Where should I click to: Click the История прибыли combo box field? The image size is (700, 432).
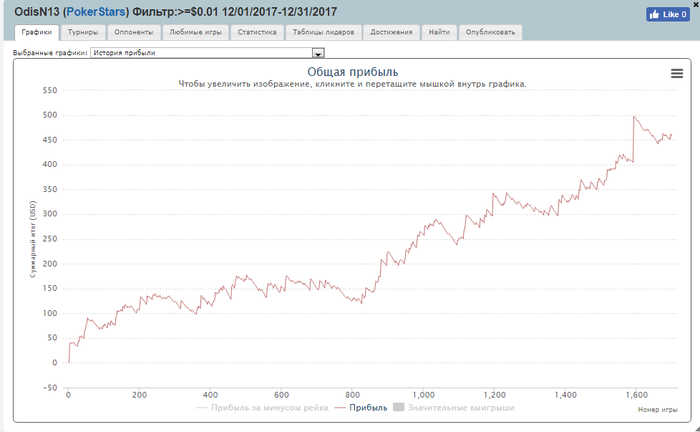(207, 53)
